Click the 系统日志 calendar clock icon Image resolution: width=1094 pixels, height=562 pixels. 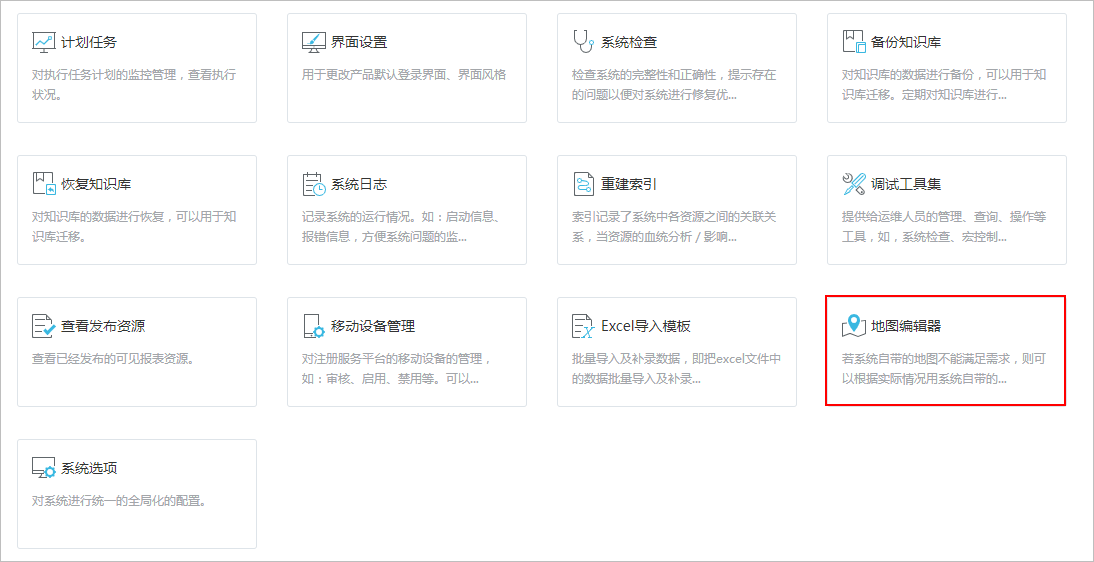pyautogui.click(x=313, y=184)
